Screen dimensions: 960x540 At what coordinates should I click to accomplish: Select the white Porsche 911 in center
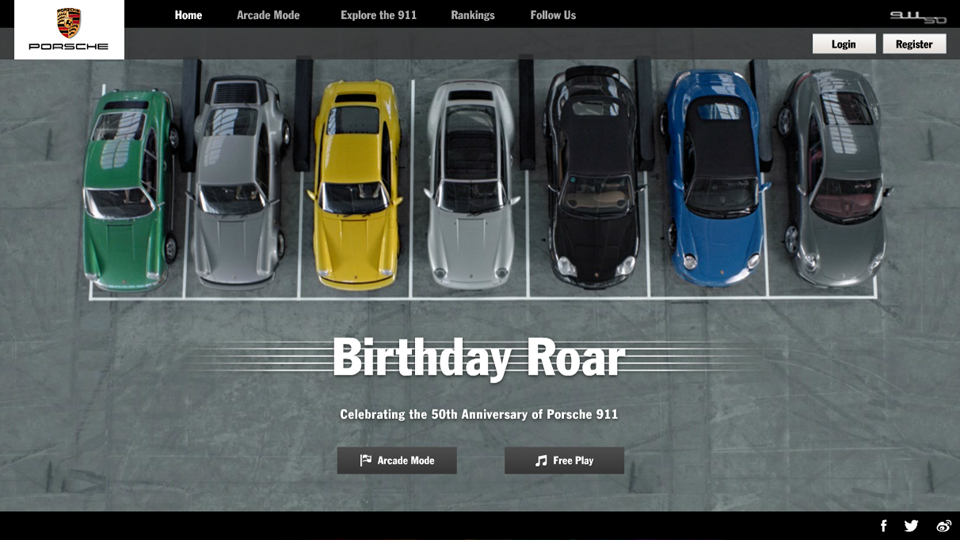click(470, 185)
